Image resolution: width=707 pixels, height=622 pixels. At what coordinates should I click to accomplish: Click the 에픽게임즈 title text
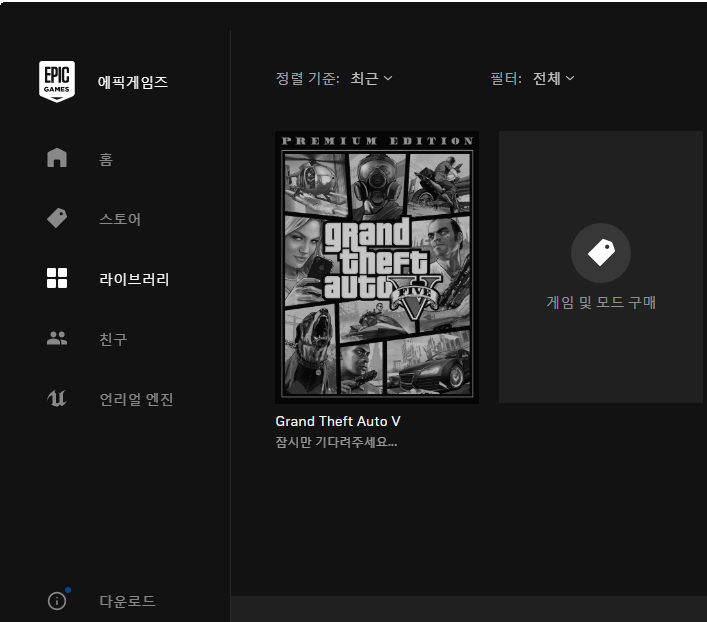[133, 82]
